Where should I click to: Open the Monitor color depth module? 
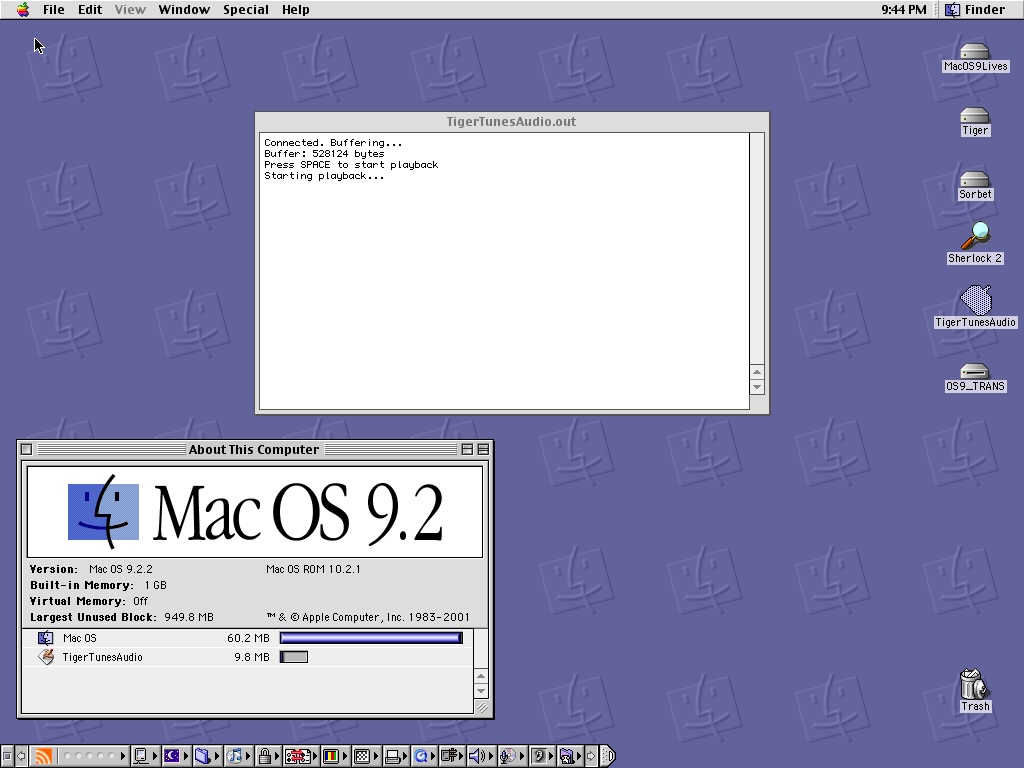click(334, 756)
